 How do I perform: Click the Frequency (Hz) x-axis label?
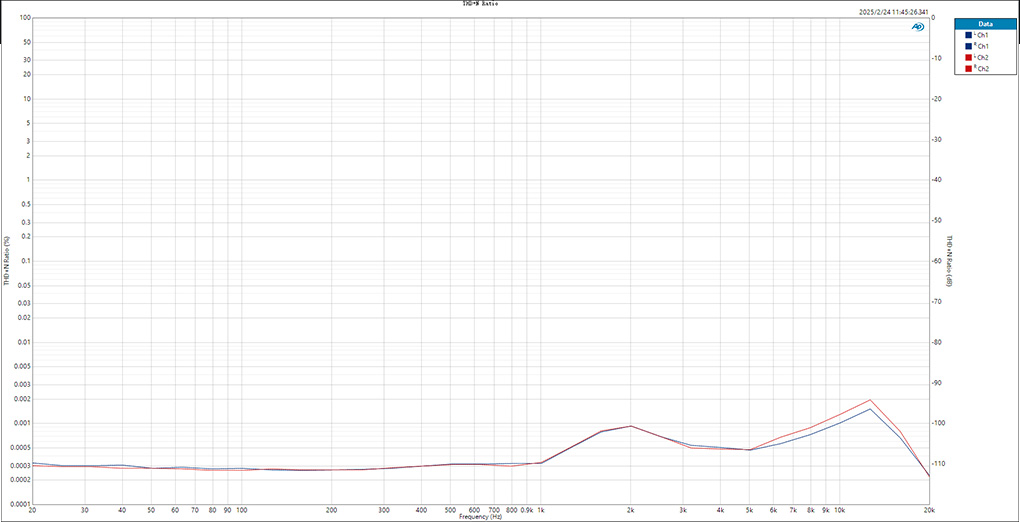(480, 517)
